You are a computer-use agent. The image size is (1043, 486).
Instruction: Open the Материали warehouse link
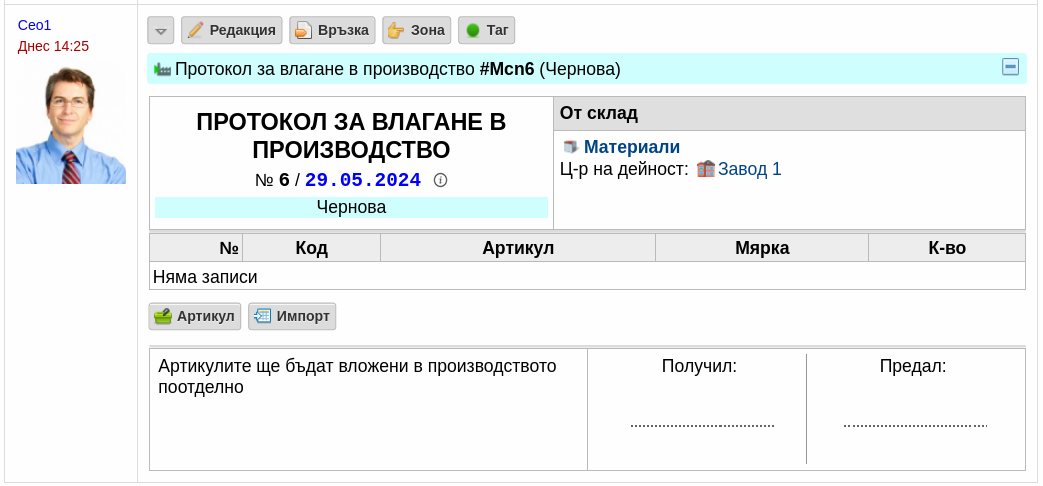click(631, 147)
